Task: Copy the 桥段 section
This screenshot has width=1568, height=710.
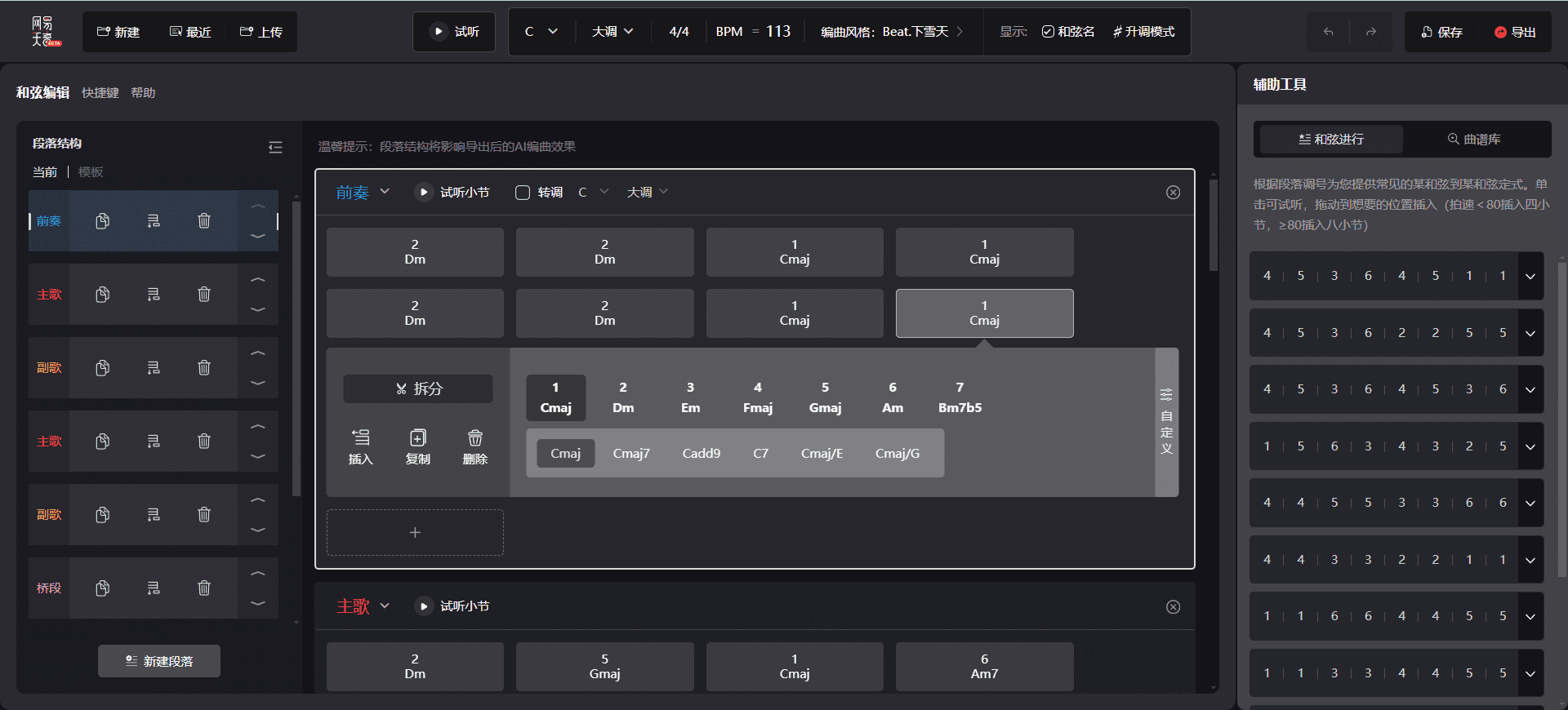Action: click(102, 588)
